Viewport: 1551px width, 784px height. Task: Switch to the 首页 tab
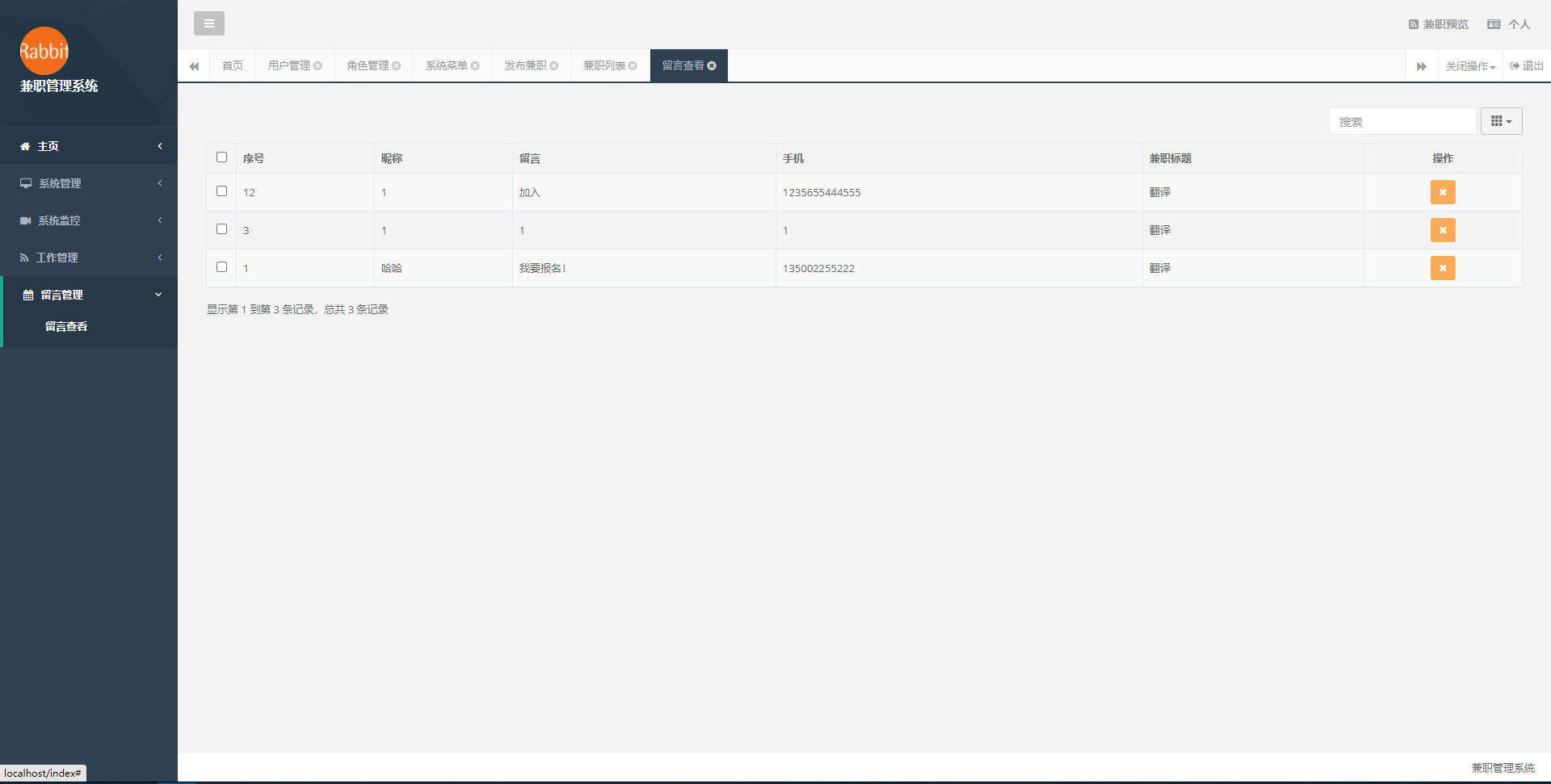[233, 65]
